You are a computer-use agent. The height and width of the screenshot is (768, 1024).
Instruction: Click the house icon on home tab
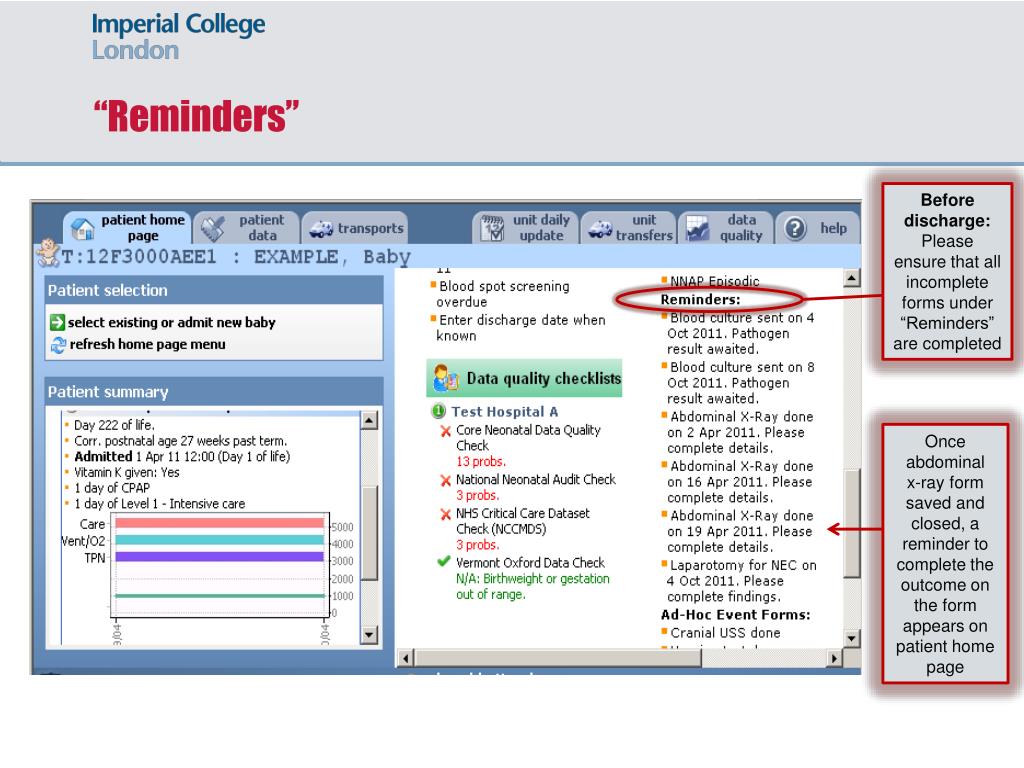coord(82,229)
